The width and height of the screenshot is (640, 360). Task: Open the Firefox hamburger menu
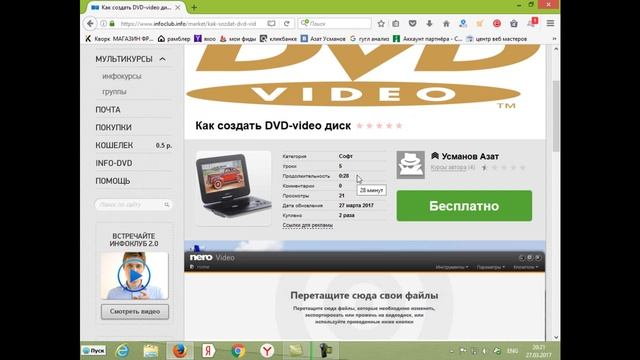[x=550, y=24]
